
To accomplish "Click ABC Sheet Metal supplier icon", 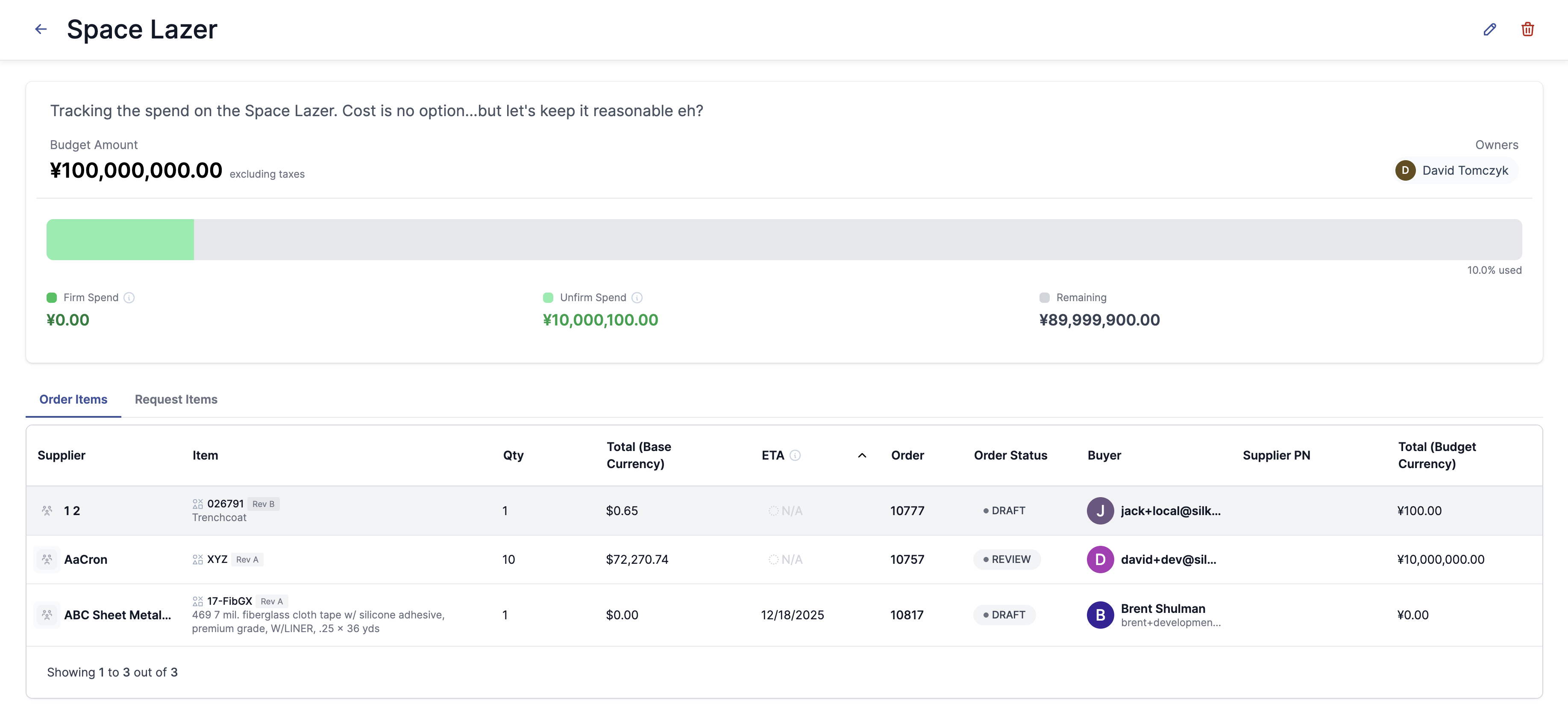I will [47, 615].
